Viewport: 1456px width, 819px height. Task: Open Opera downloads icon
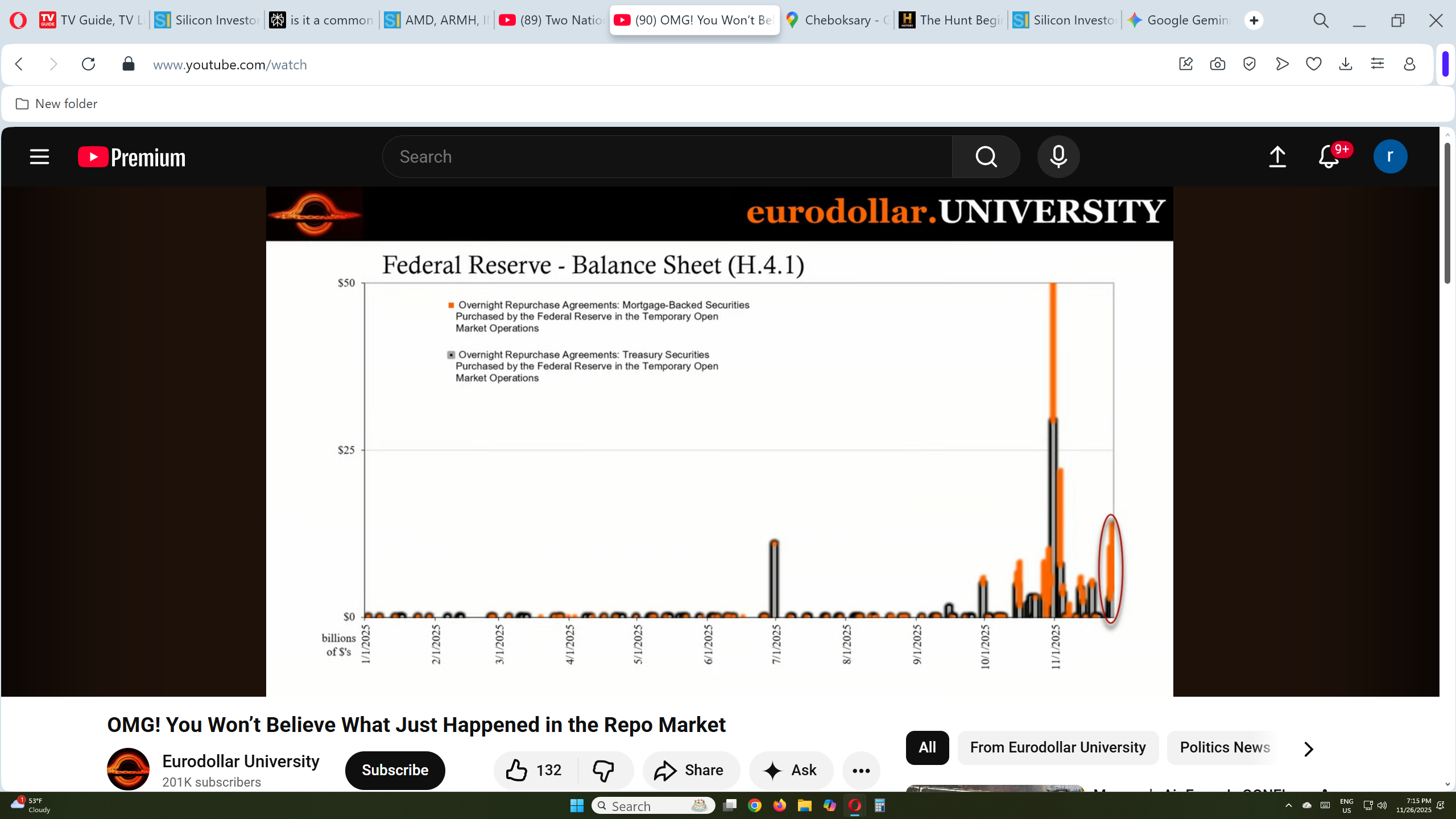pyautogui.click(x=1345, y=64)
